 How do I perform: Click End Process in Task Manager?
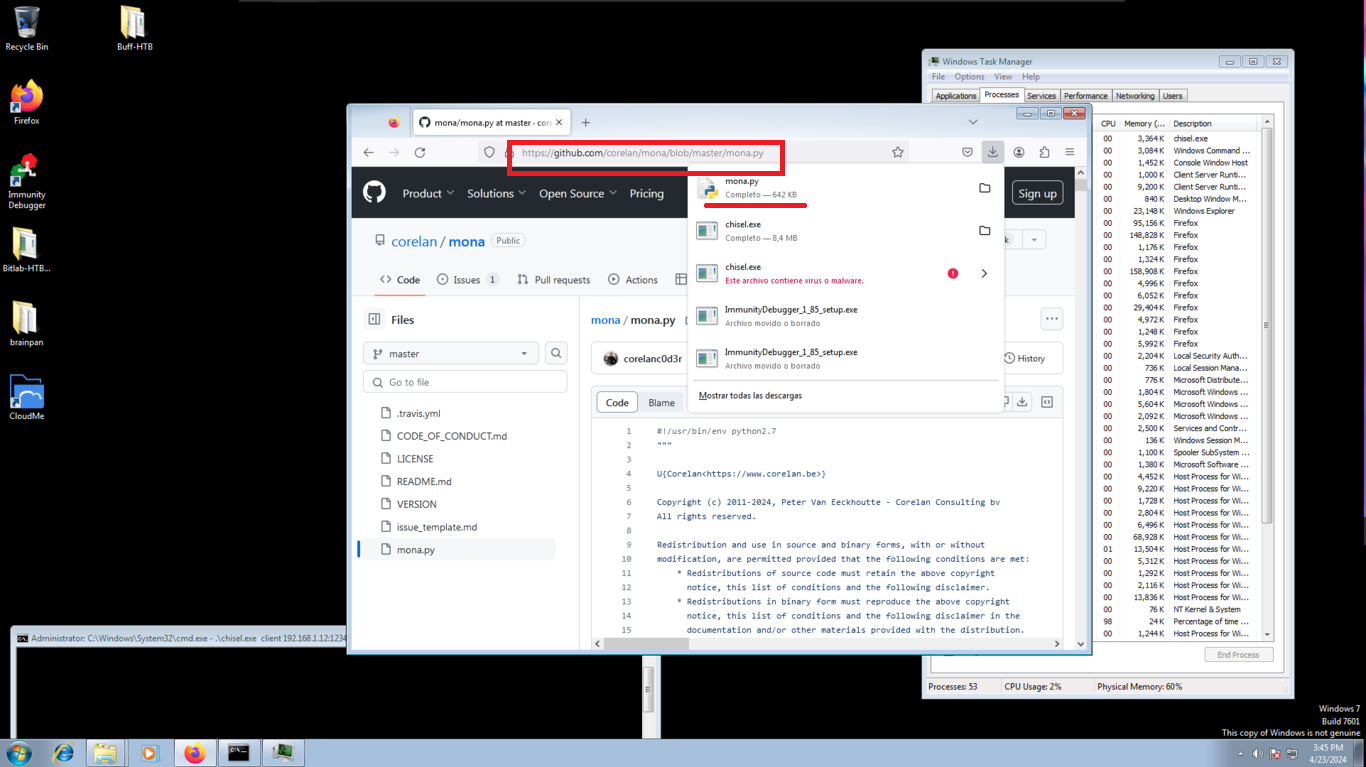(x=1238, y=655)
